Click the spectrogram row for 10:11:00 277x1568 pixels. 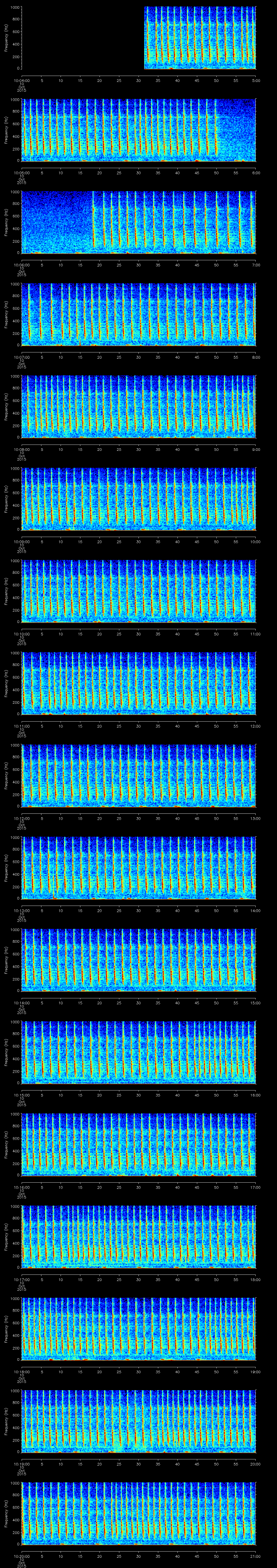tap(139, 683)
